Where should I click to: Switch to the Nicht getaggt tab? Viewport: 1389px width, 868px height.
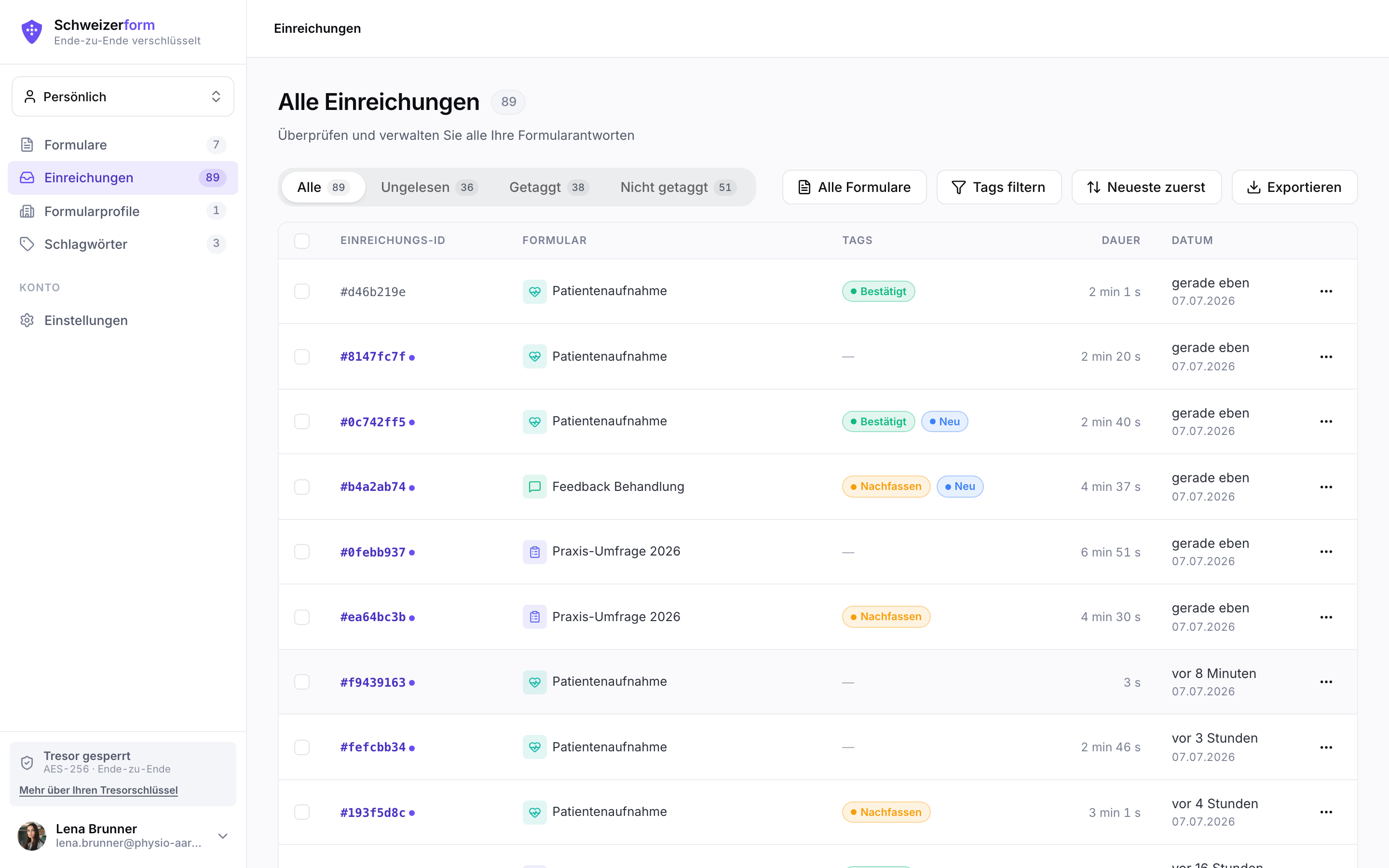[678, 187]
